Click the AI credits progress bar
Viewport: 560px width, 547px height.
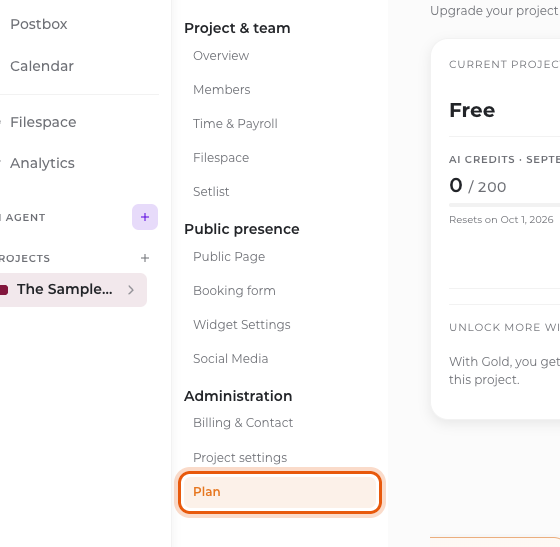[x=504, y=205]
